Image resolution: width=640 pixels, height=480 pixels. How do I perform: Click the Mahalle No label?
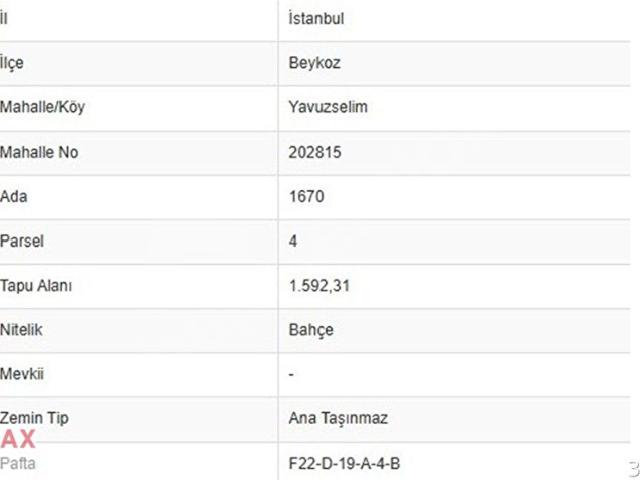click(x=39, y=152)
